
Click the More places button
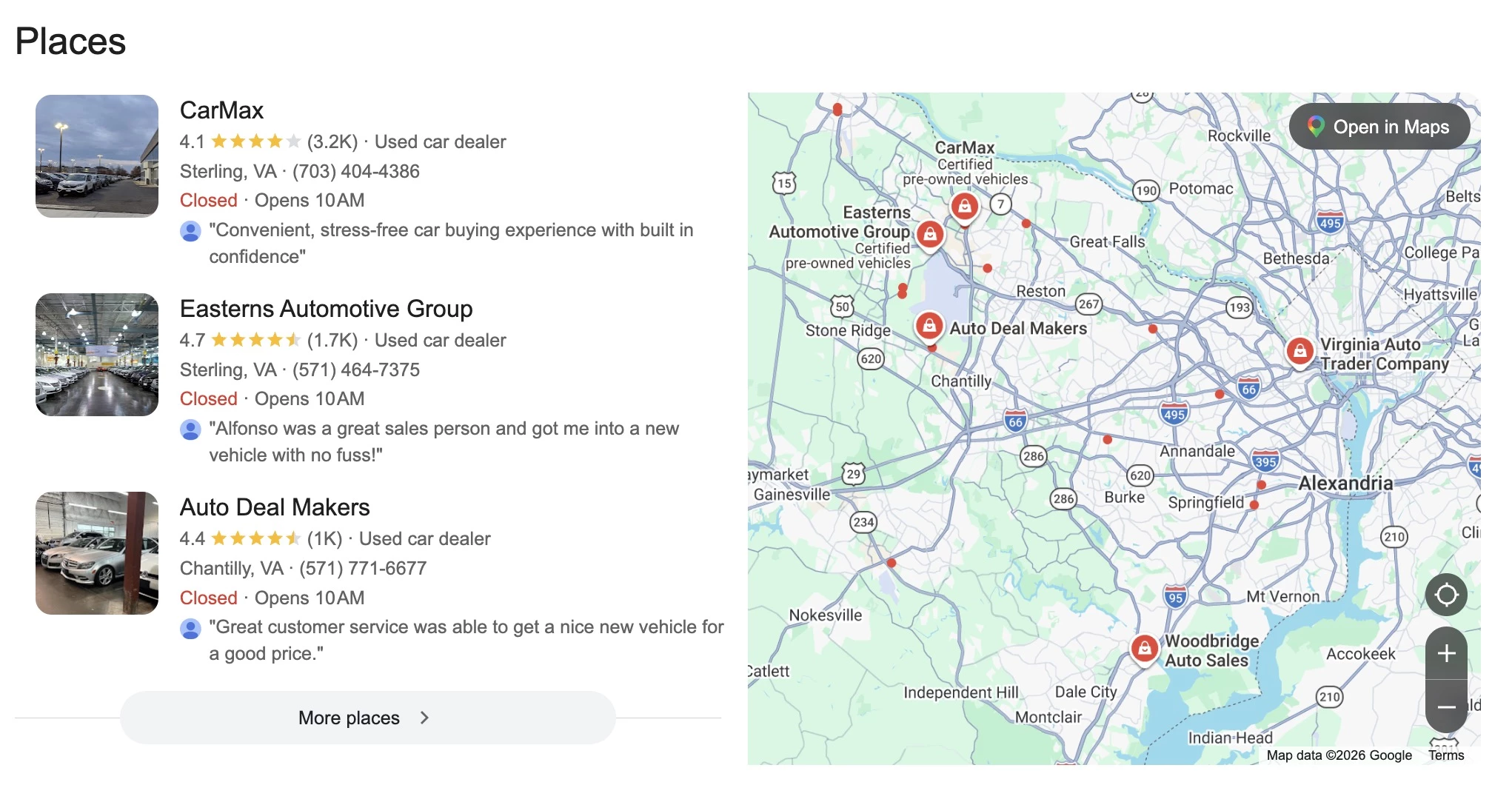[367, 718]
